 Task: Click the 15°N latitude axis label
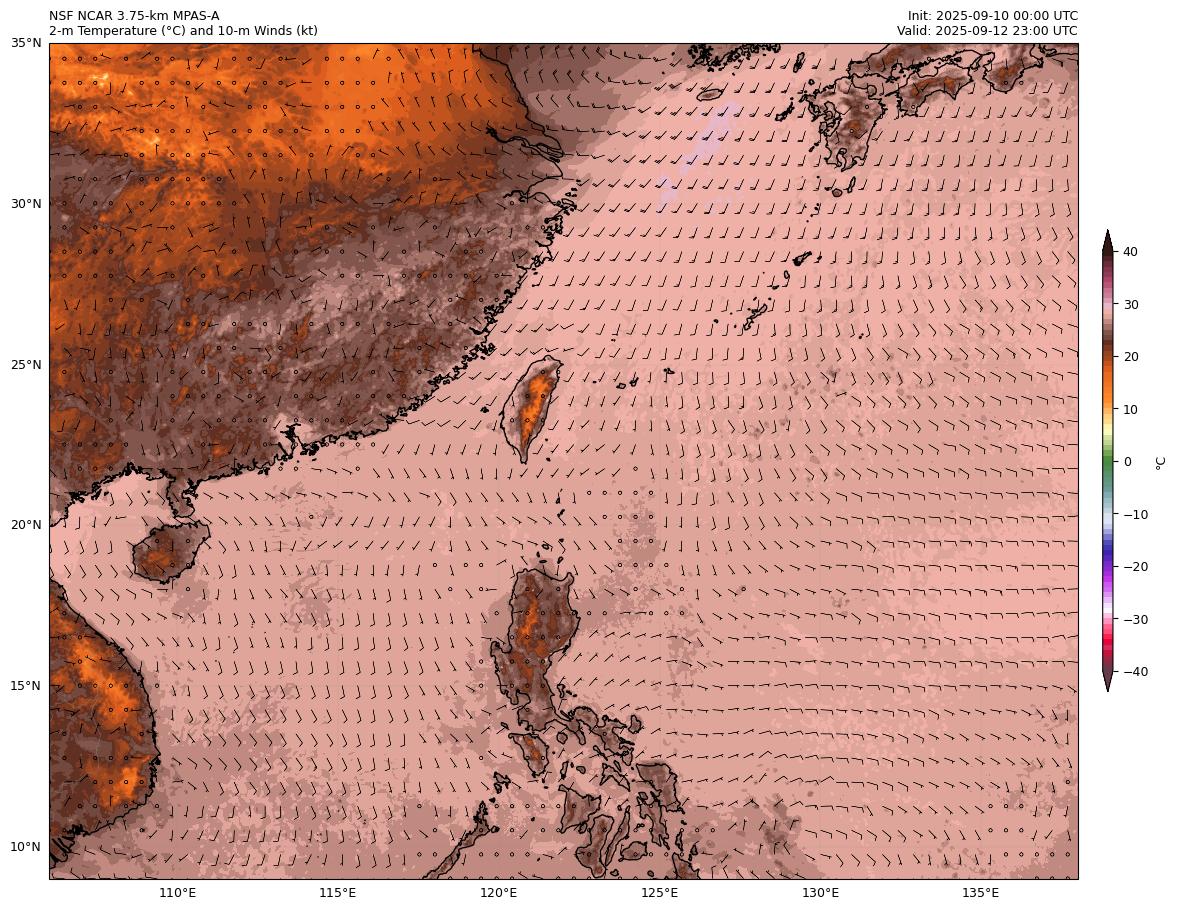point(26,686)
